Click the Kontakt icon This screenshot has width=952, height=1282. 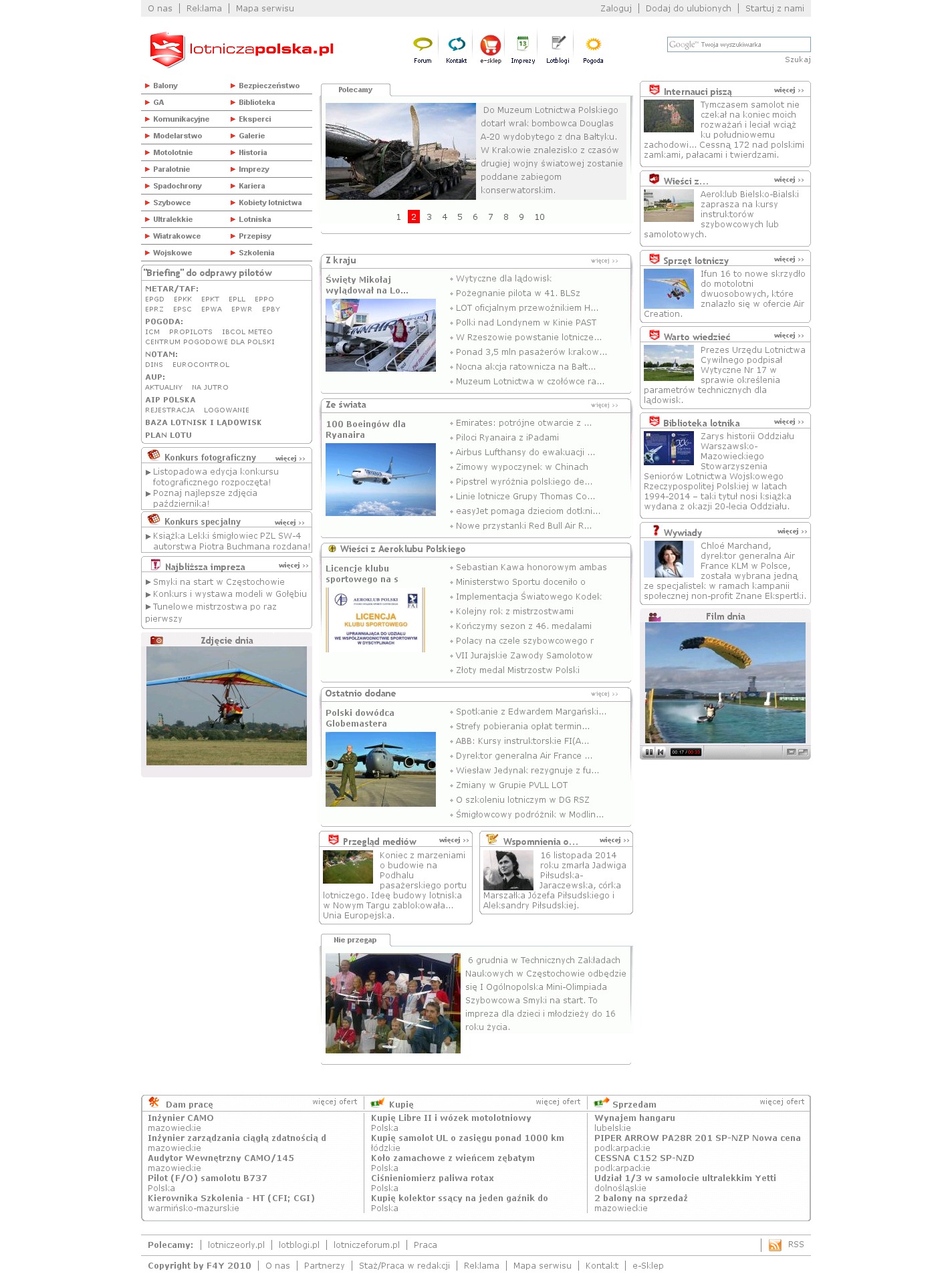coord(457,45)
